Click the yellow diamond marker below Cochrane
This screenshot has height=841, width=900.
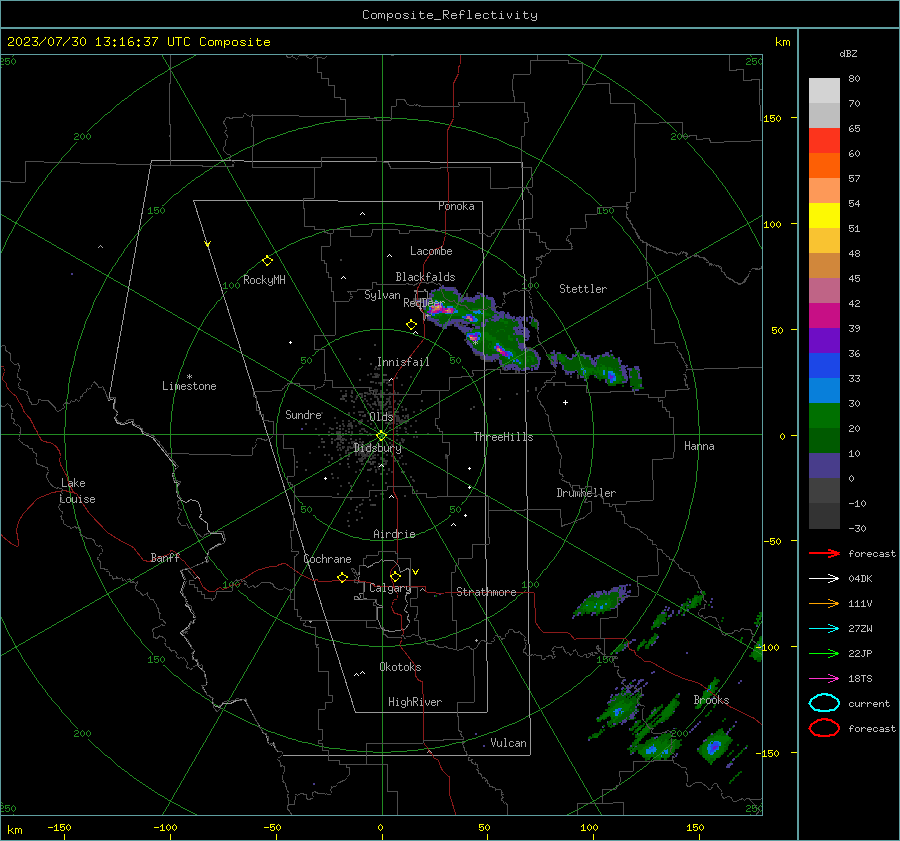point(342,578)
